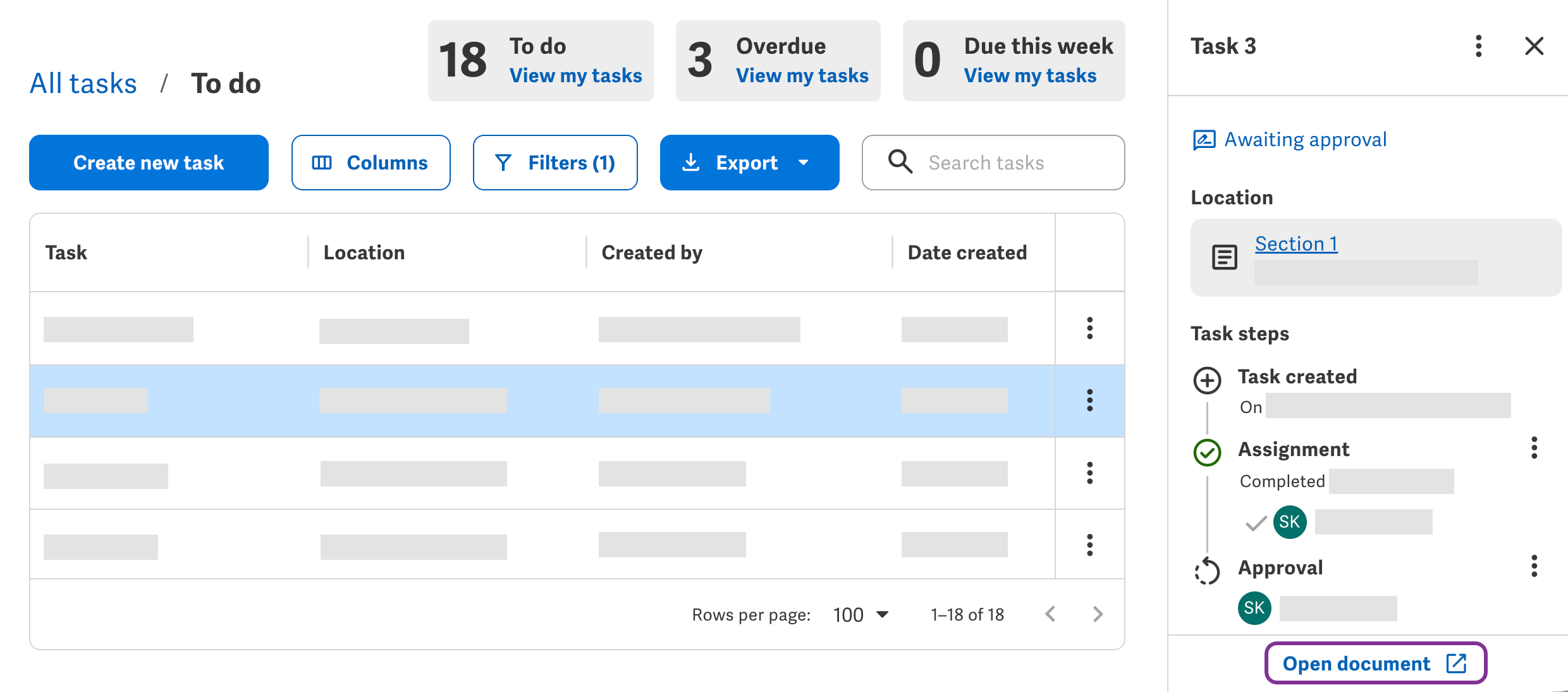Viewport: 1568px width, 692px height.
Task: Click the Create new task button
Action: coord(148,163)
